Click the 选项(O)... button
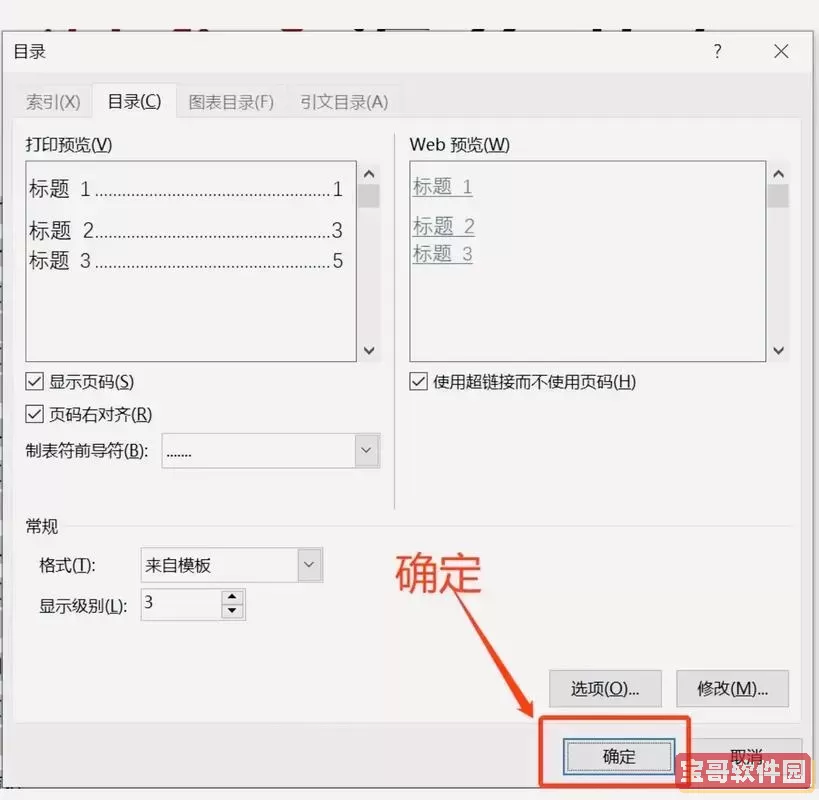 click(605, 688)
